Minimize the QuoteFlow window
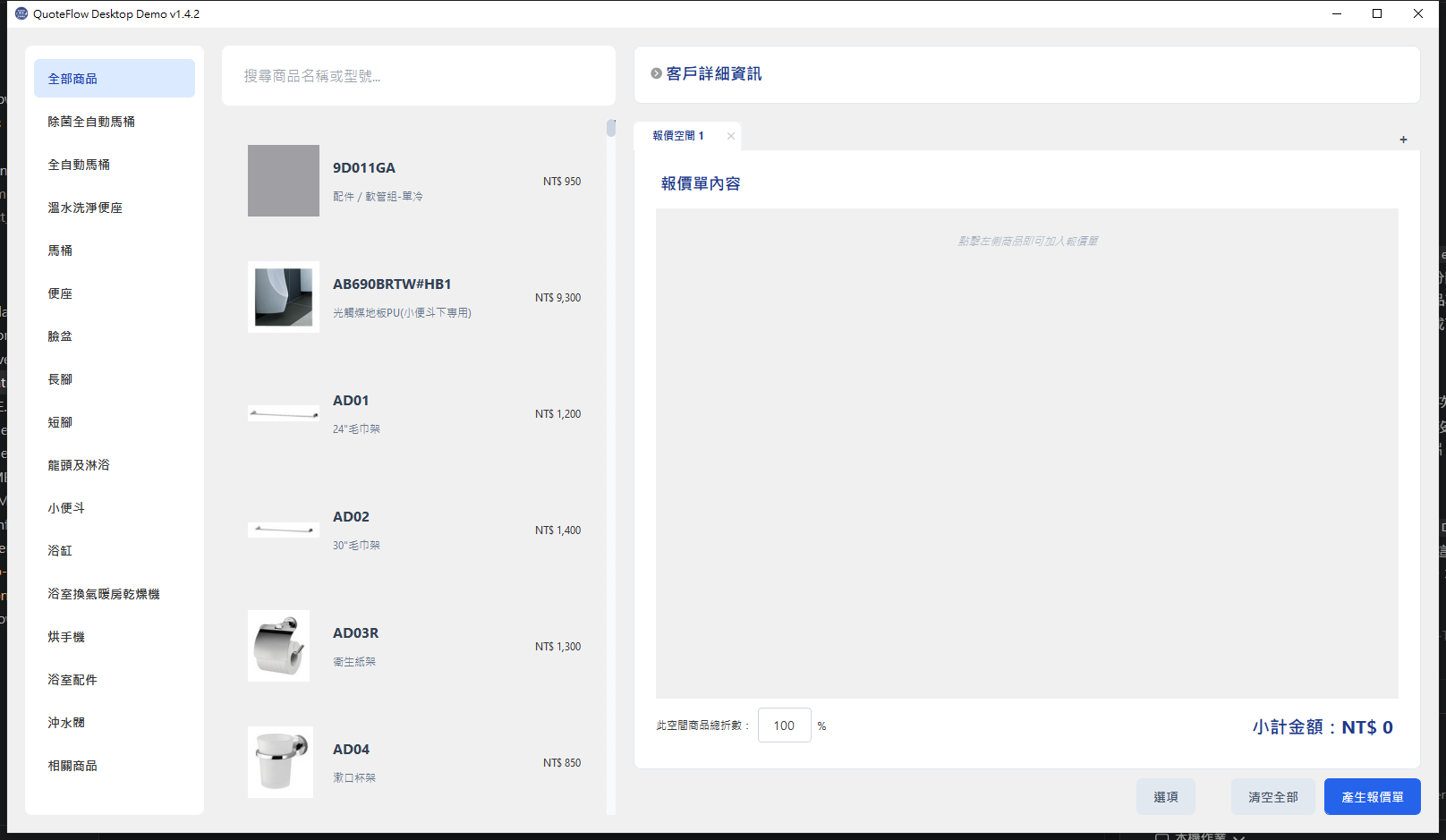This screenshot has height=840, width=1446. (1337, 13)
